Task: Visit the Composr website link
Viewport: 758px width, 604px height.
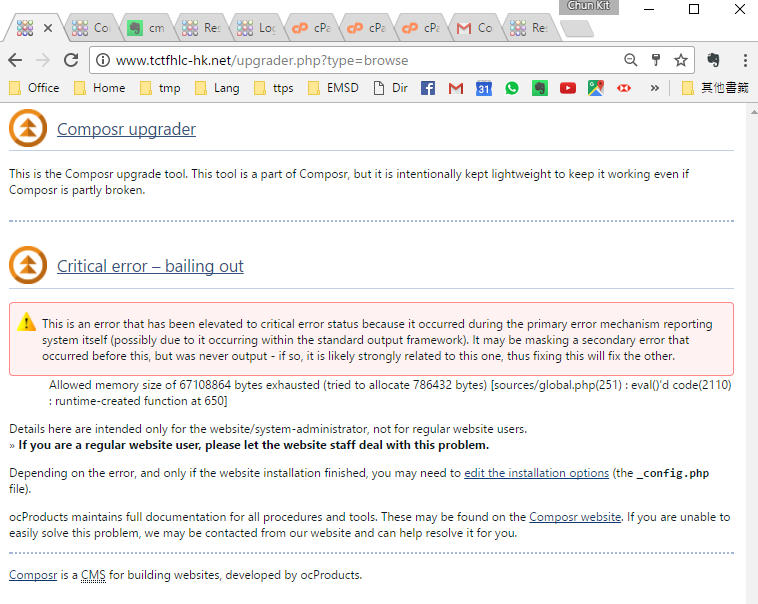Action: [575, 517]
